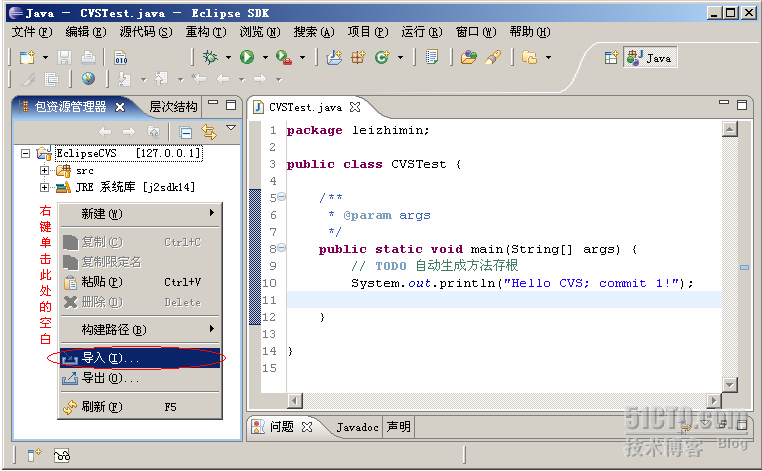762x471 pixels.
Task: Click the Open Type icon in toolbar
Action: coord(468,57)
